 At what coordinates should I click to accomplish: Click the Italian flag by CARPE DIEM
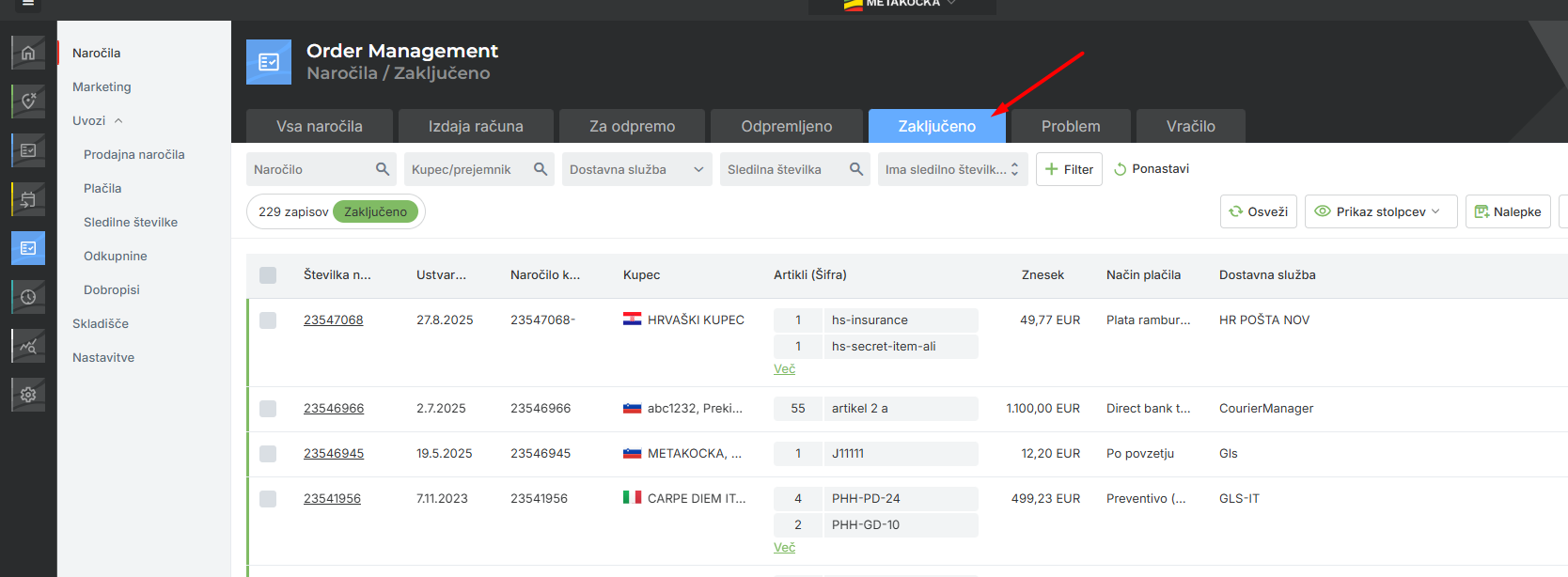click(x=633, y=497)
